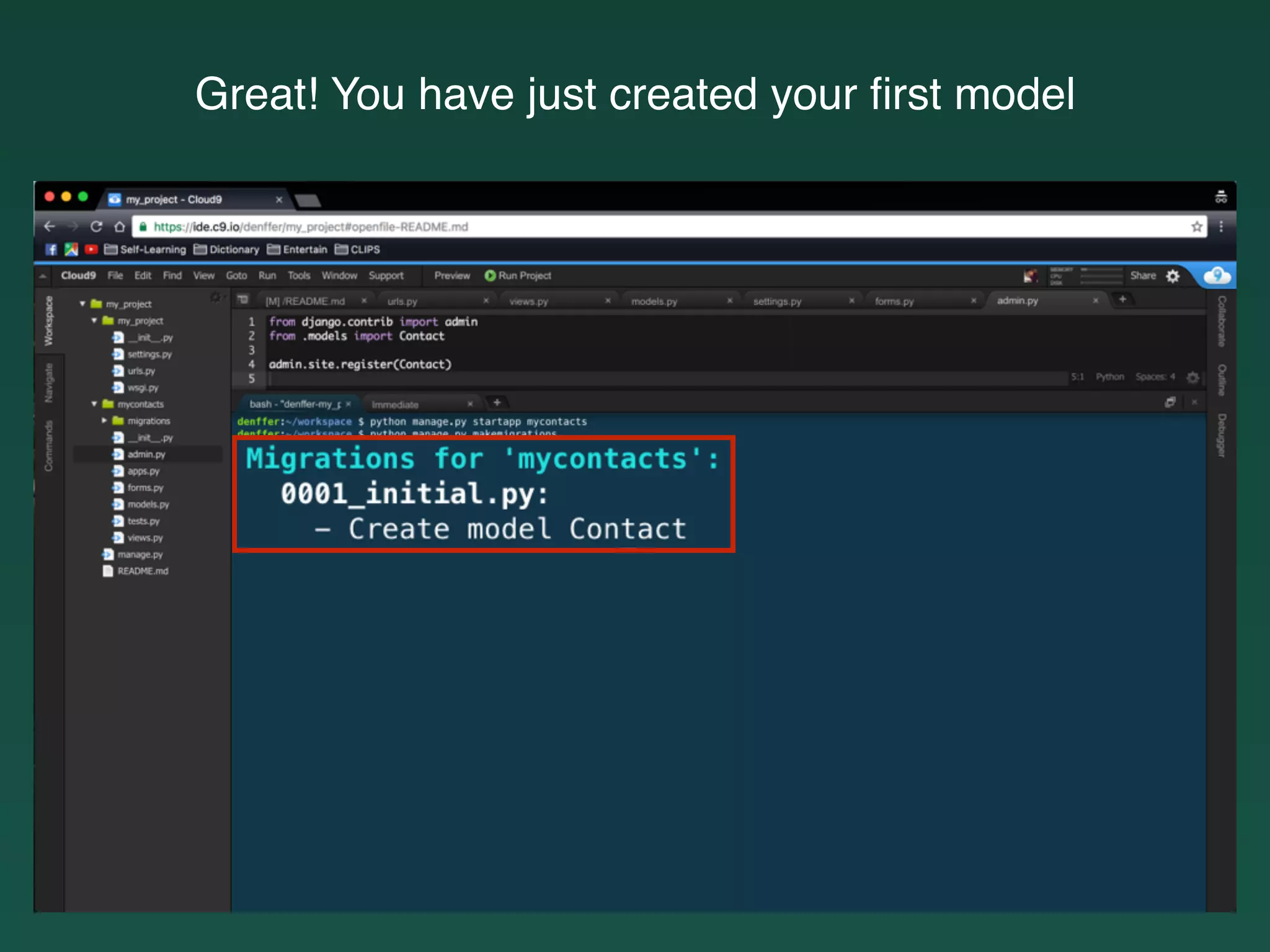Open editor status bar settings gear
The image size is (1270, 952).
tap(1192, 377)
